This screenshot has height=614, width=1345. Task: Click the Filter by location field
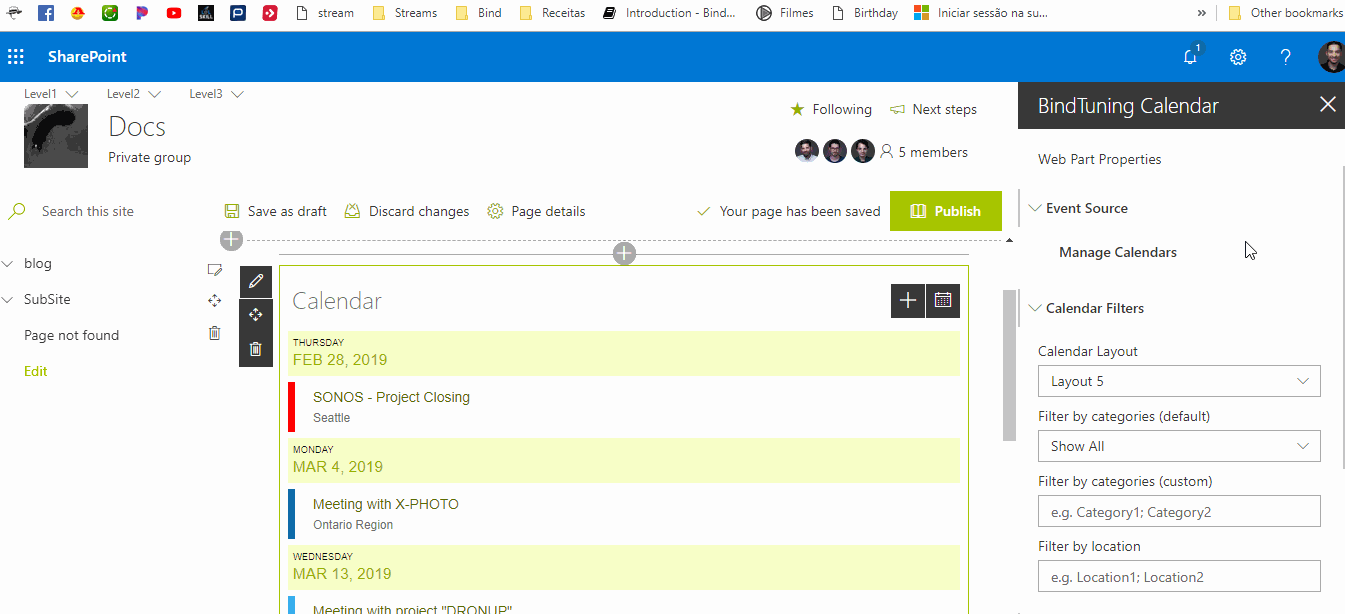click(x=1179, y=576)
